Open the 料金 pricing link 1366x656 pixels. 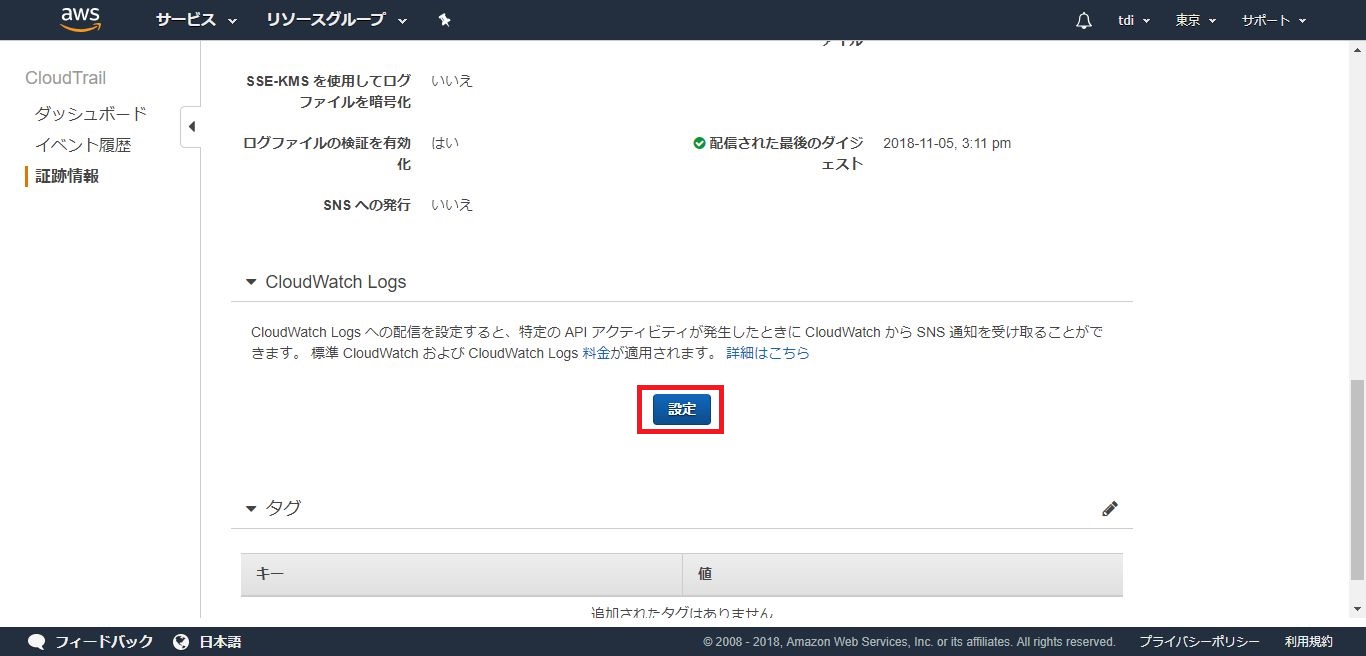[x=594, y=353]
